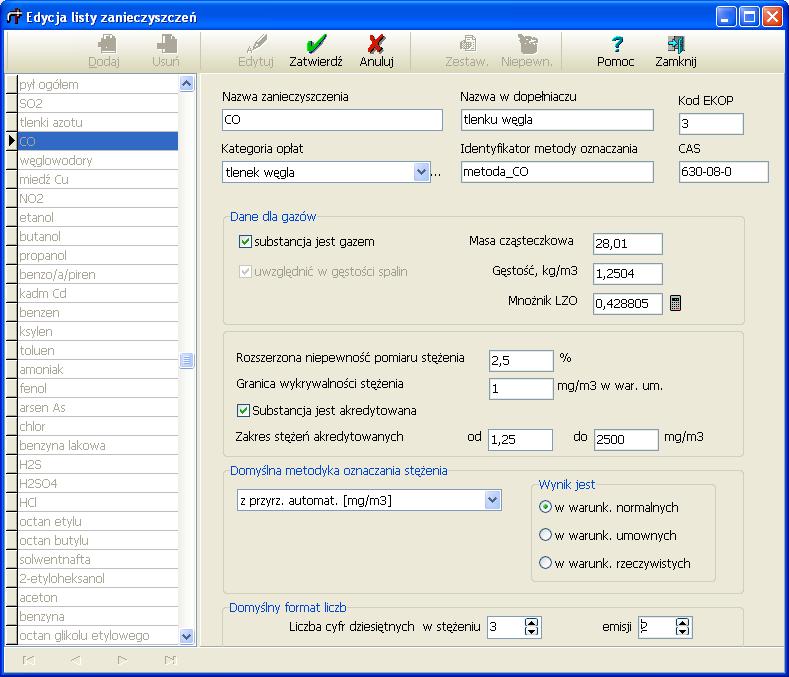Go to next record navigation arrow

tap(122, 660)
